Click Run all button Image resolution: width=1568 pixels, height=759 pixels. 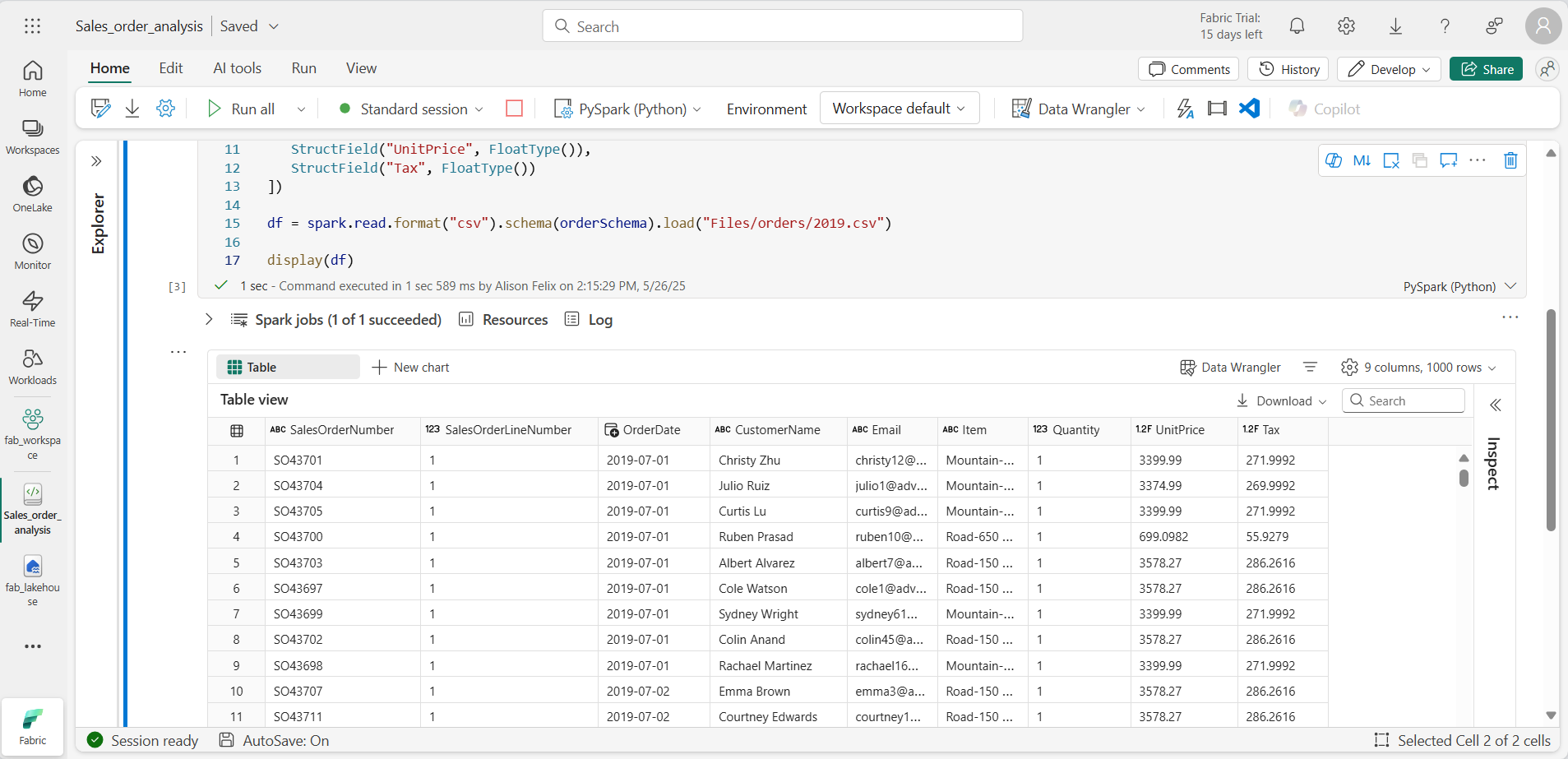click(x=242, y=109)
